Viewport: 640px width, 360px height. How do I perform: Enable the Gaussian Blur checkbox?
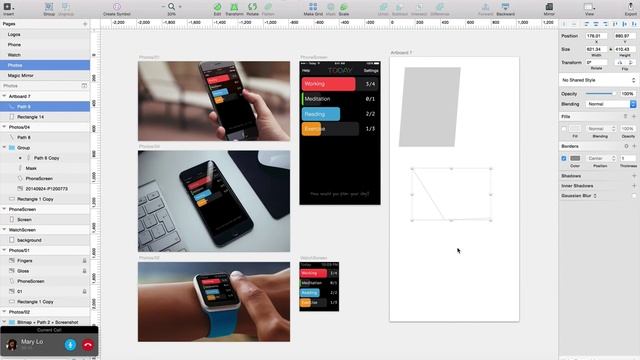click(634, 196)
